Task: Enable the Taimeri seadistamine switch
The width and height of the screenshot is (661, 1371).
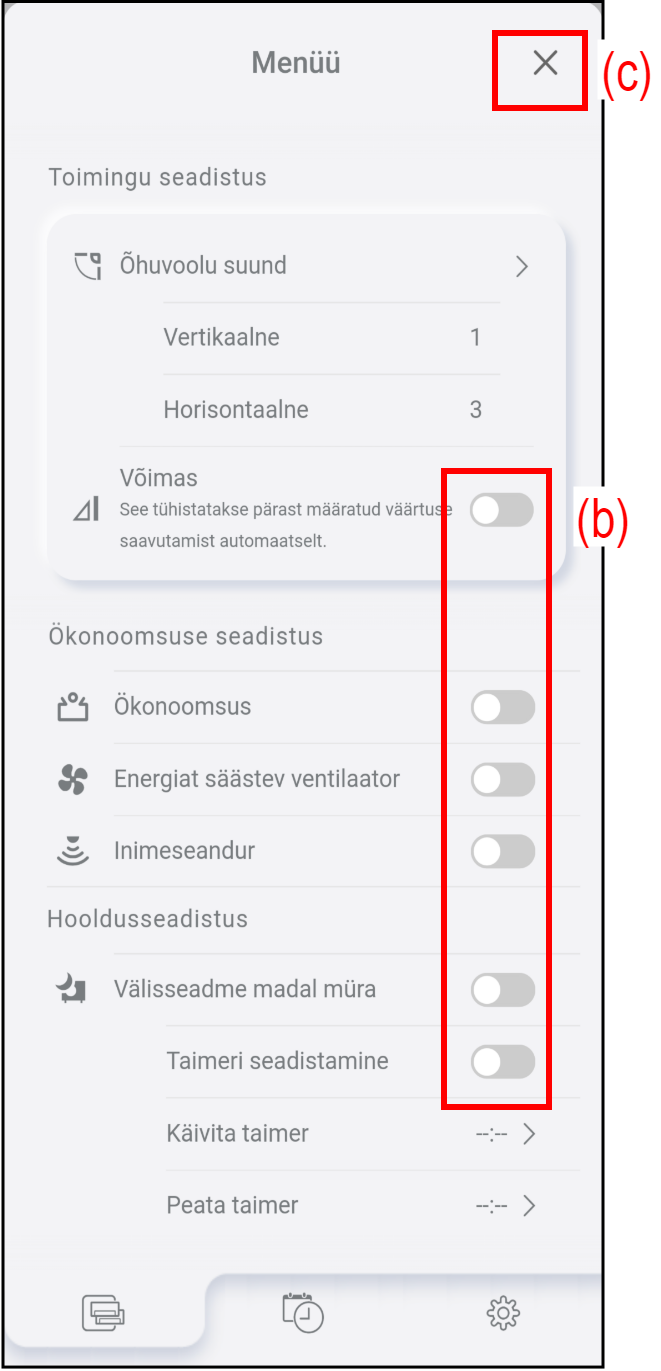Action: click(x=503, y=1062)
